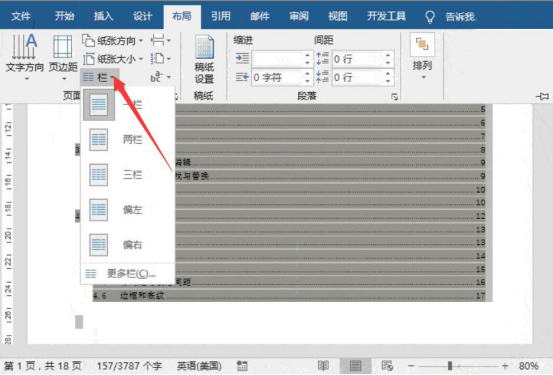Open the line numbers dropdown icon
Viewport: 553px width, 375px height.
pyautogui.click(x=160, y=59)
